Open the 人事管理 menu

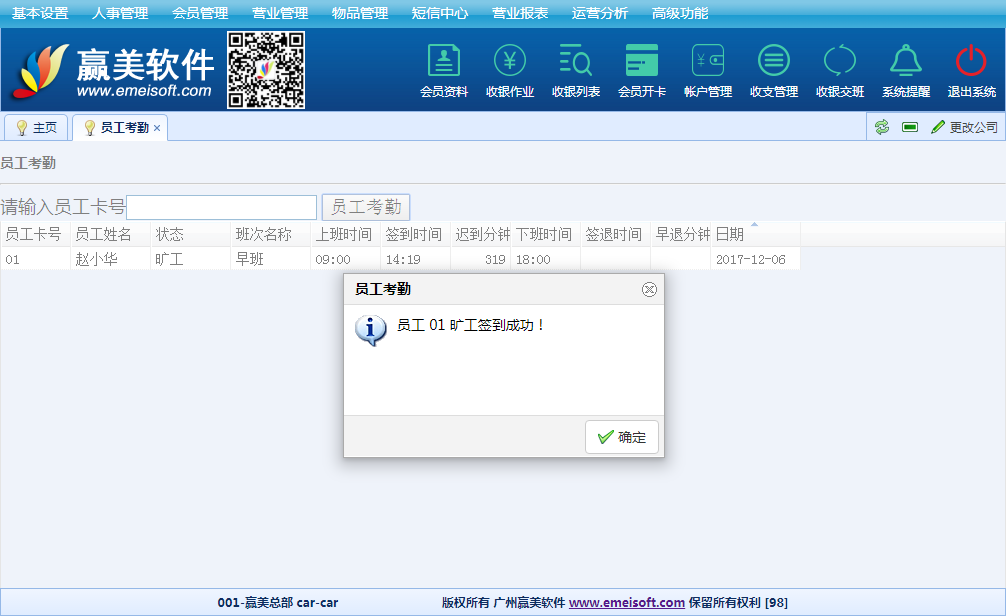[120, 13]
